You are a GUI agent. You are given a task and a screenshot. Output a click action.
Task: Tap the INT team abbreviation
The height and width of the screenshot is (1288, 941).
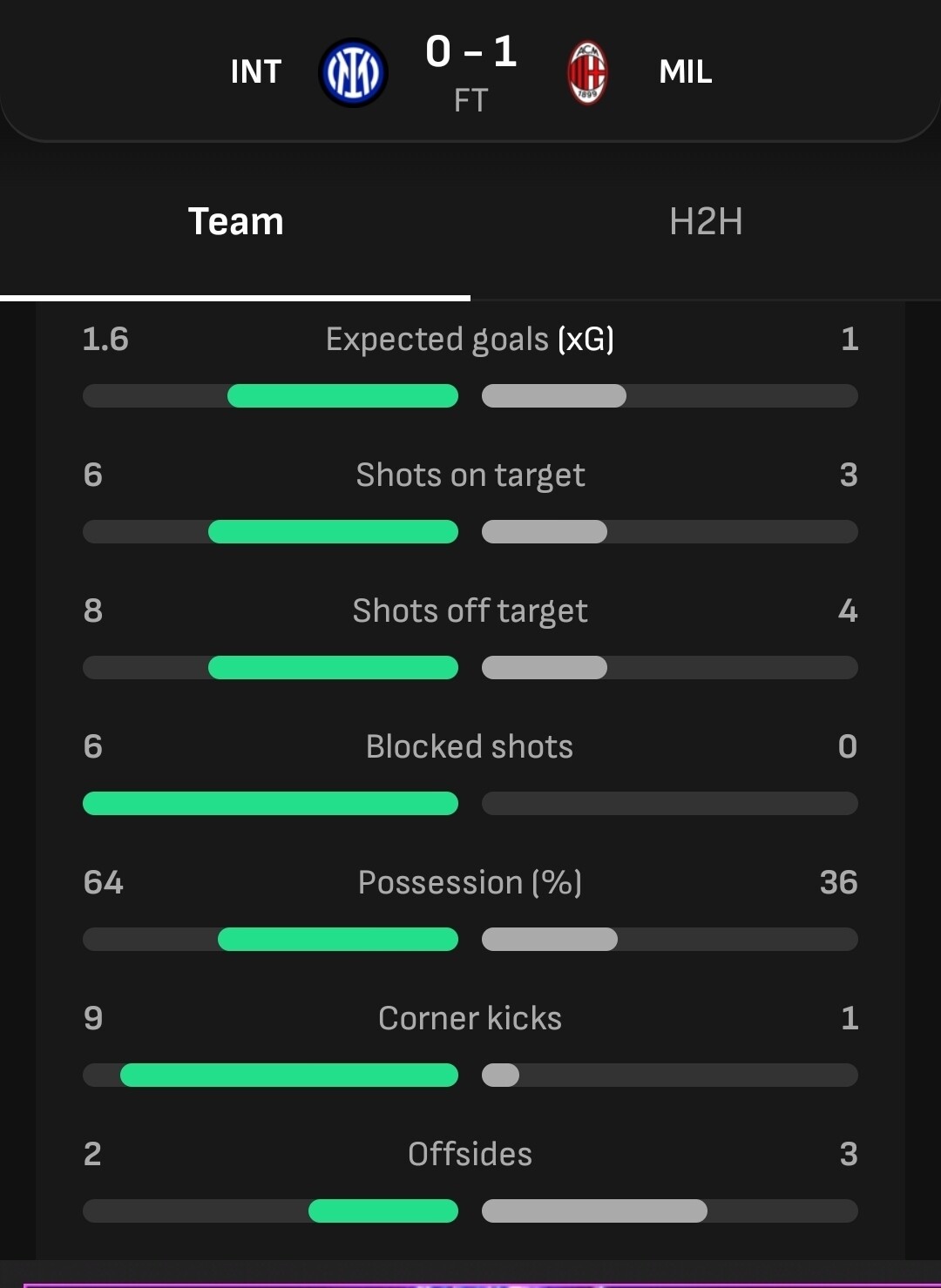(256, 72)
